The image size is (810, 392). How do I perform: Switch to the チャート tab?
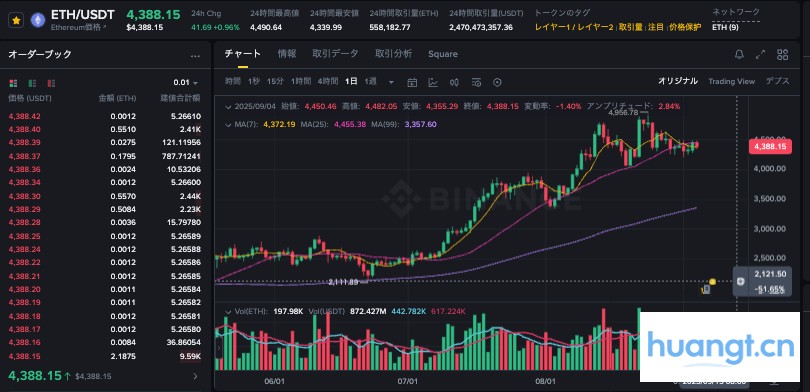(243, 54)
